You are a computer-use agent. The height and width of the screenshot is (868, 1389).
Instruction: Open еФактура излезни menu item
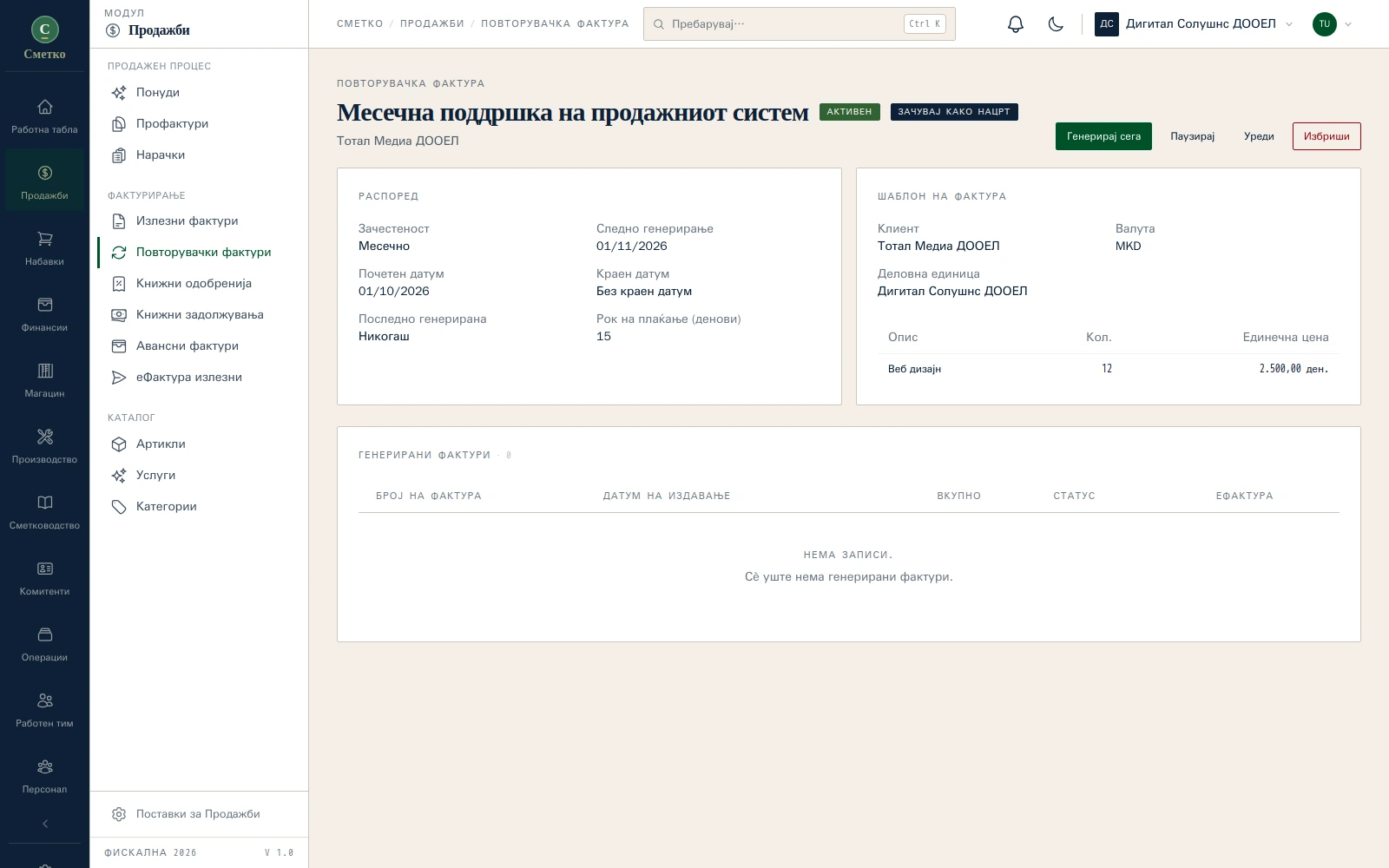click(x=199, y=377)
